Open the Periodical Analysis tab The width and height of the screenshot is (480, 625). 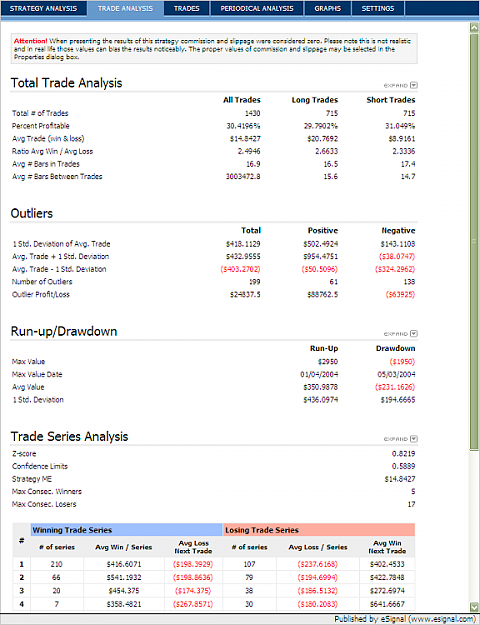point(257,8)
